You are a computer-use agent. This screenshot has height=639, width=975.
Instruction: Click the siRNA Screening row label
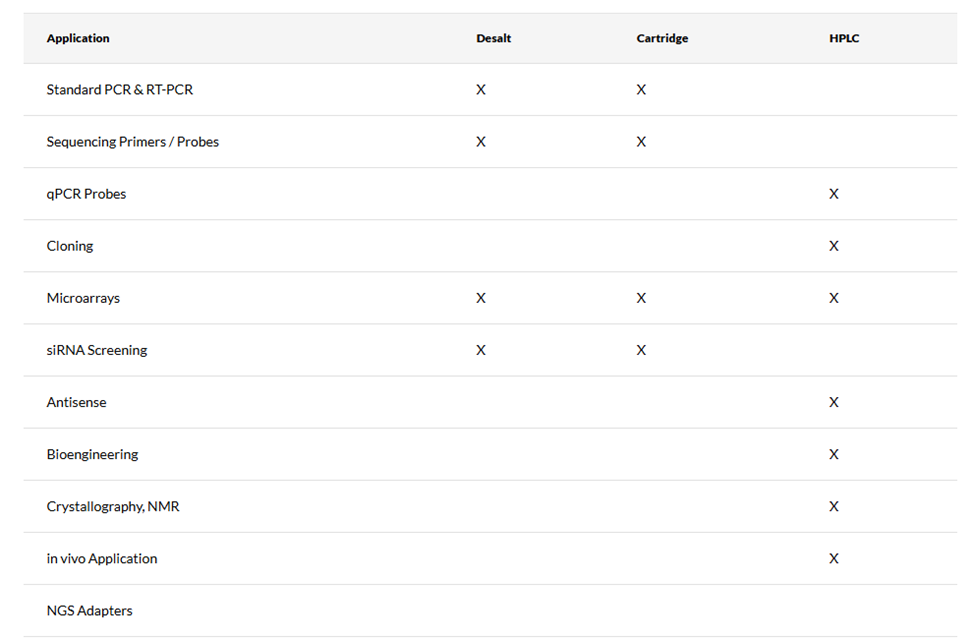click(x=97, y=350)
